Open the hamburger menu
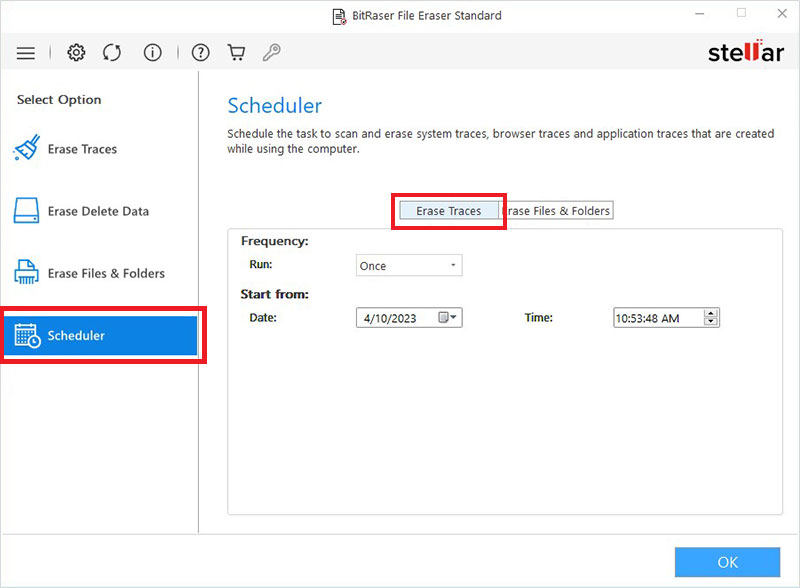This screenshot has width=800, height=588. point(26,53)
